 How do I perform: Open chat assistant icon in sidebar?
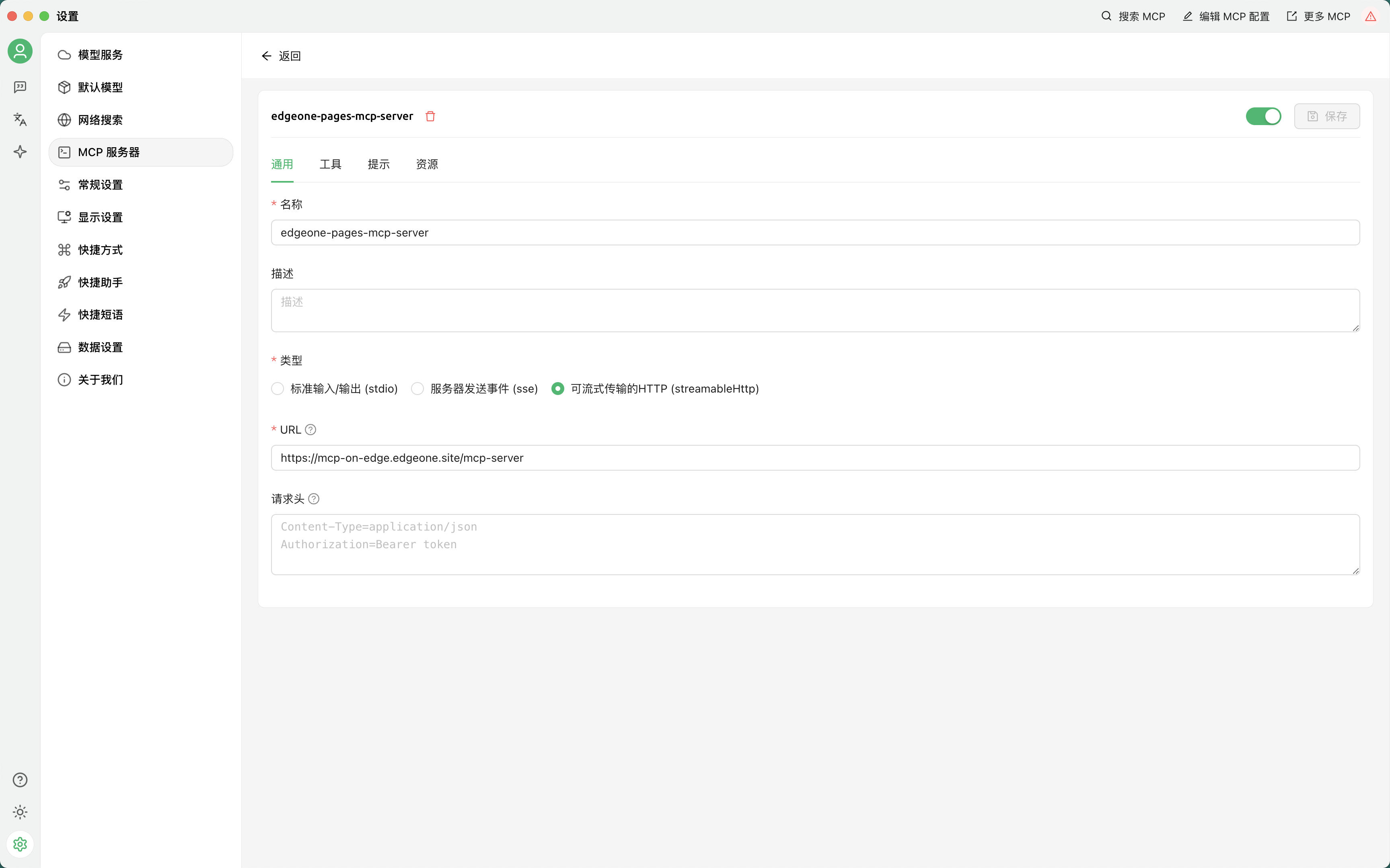(x=20, y=87)
